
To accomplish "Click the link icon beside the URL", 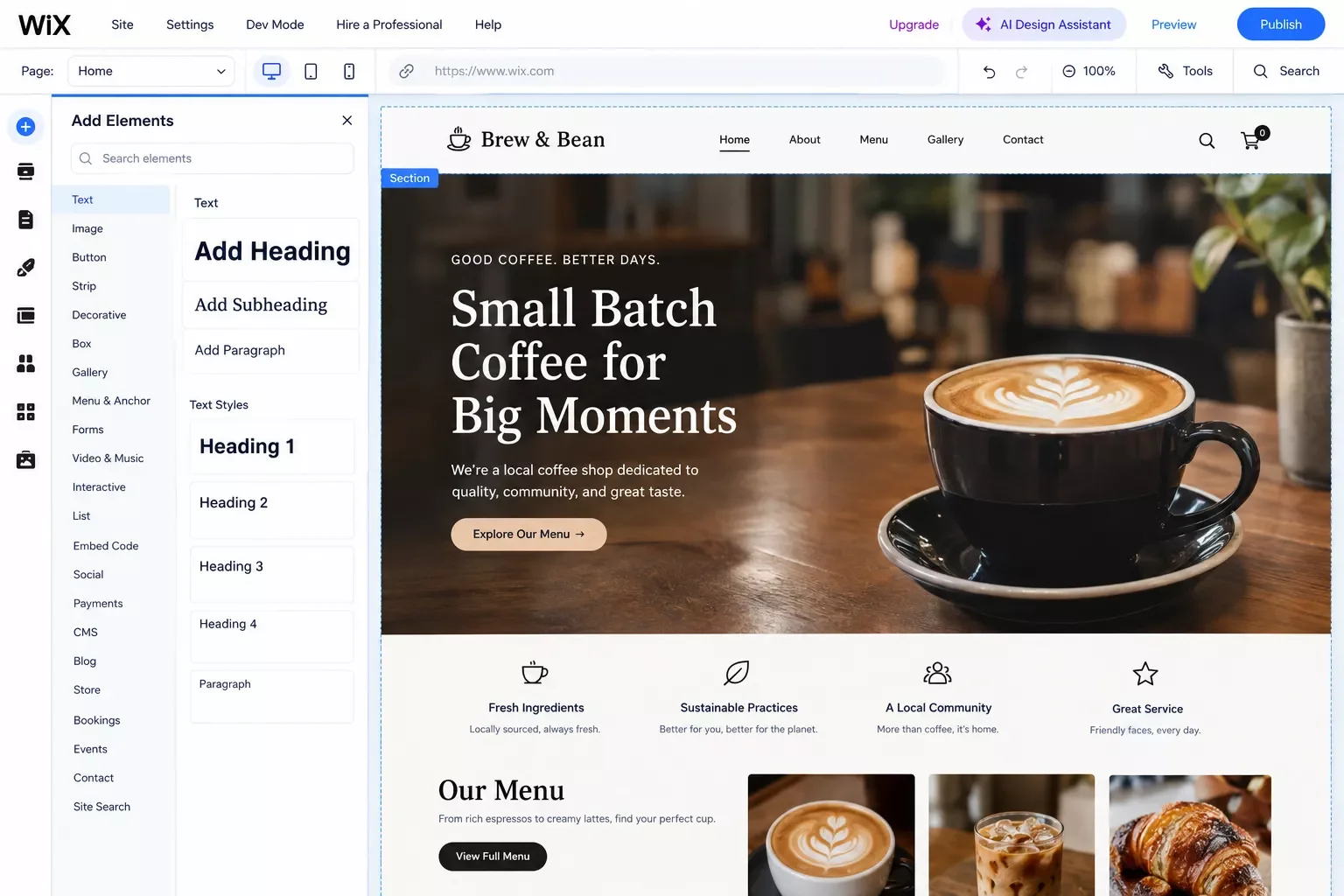I will coord(406,71).
